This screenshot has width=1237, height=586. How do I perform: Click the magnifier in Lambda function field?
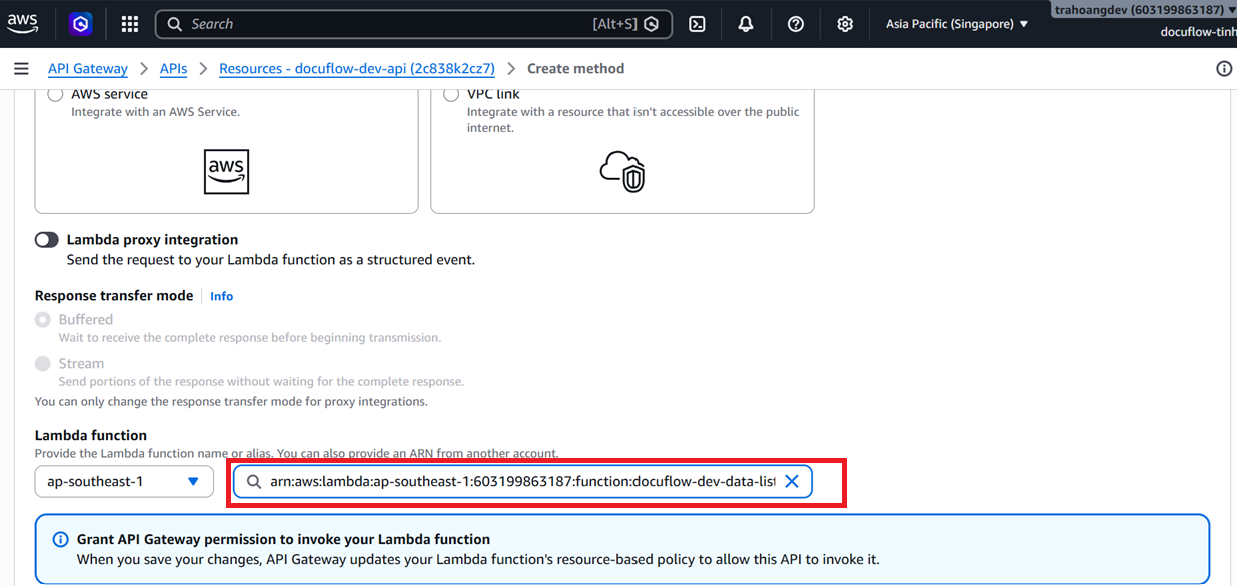tap(254, 482)
